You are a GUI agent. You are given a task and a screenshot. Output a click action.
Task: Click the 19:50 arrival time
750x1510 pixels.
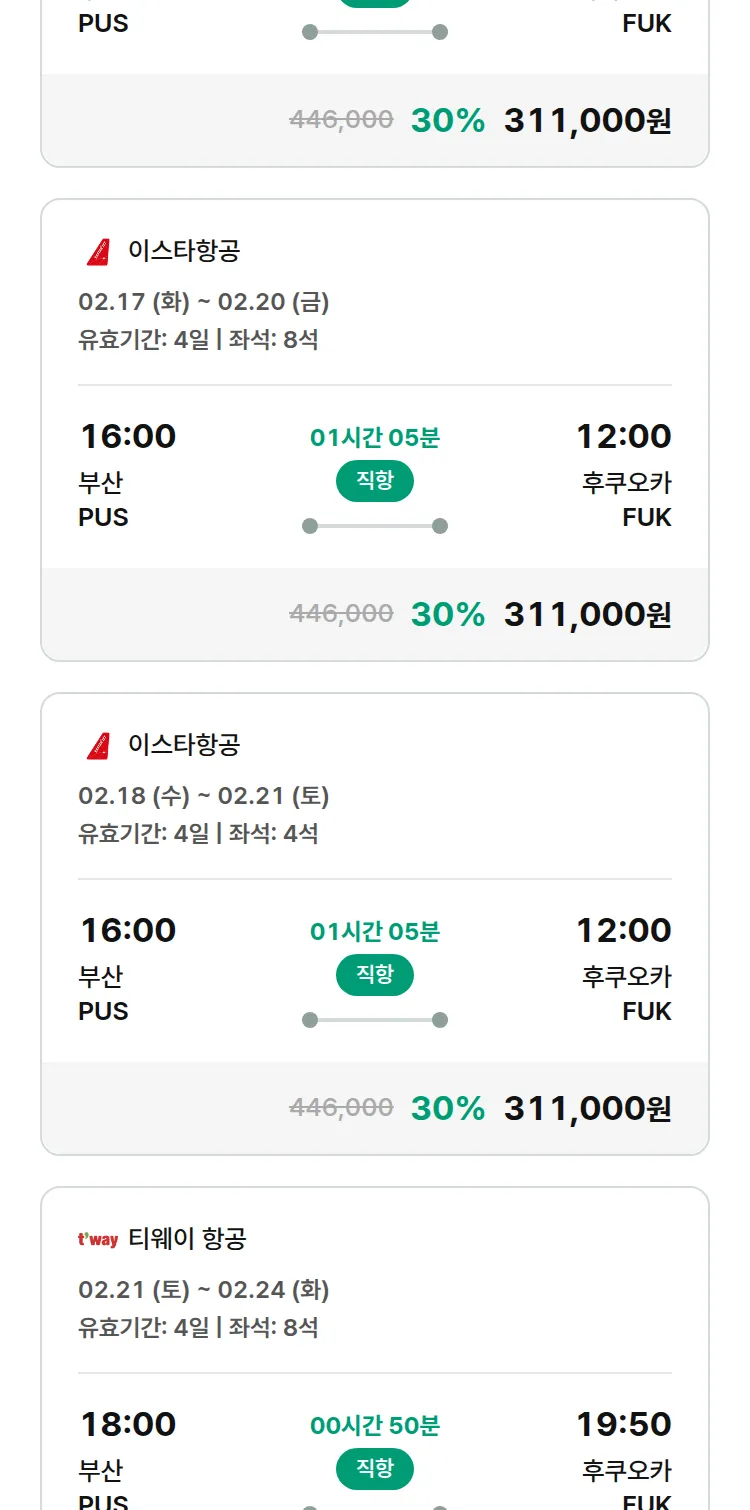tap(623, 1424)
